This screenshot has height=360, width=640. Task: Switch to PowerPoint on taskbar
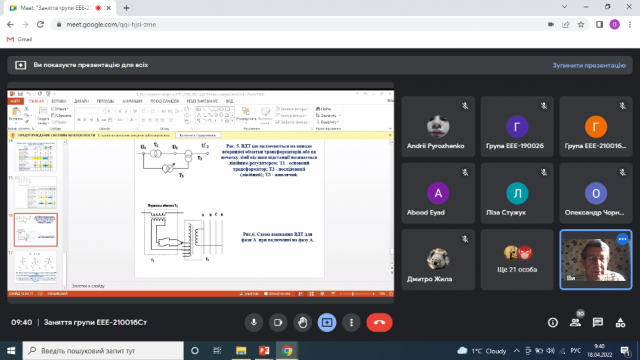(264, 351)
